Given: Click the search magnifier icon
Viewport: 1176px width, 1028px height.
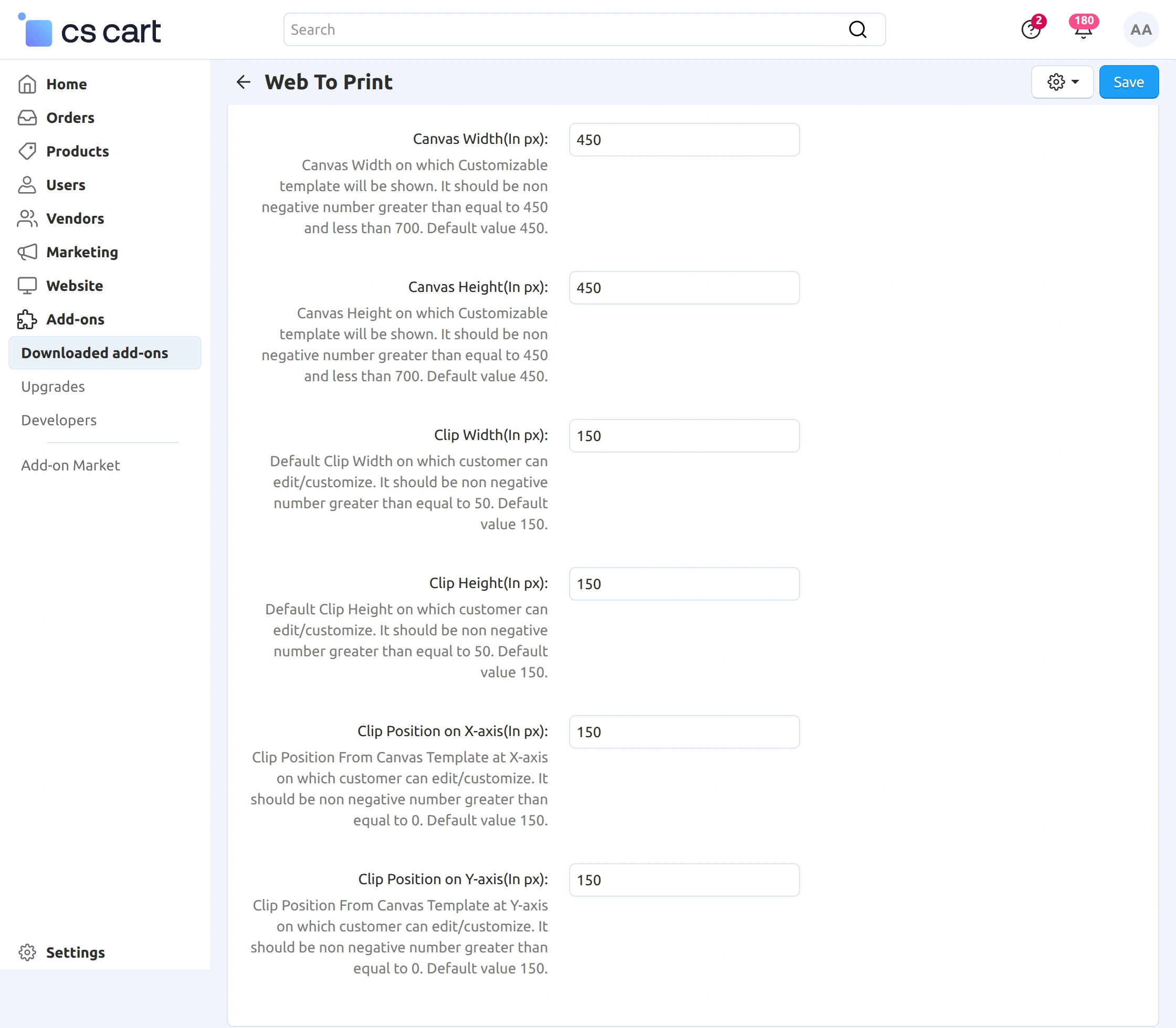Looking at the screenshot, I should click(857, 29).
